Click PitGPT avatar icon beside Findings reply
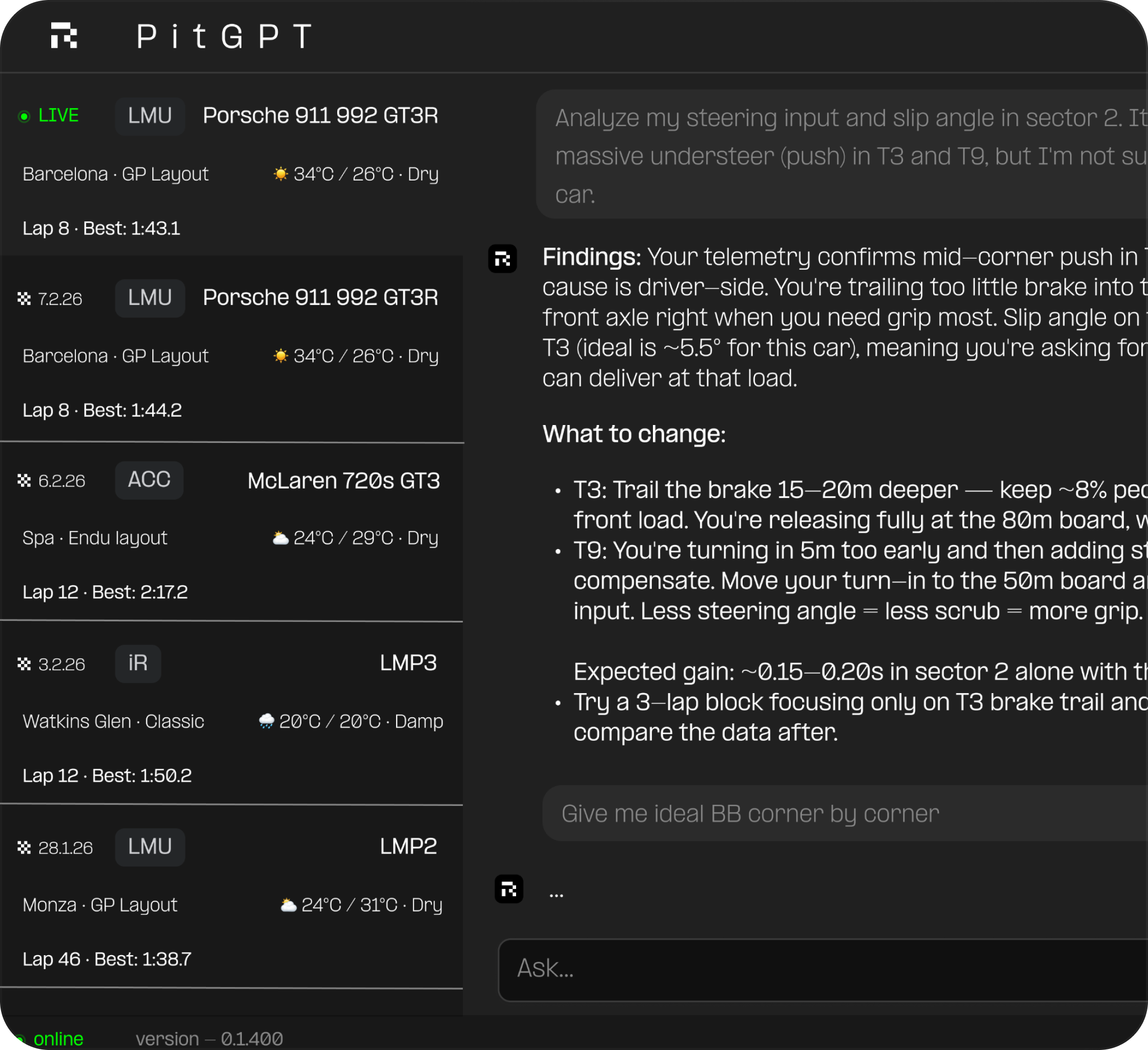The height and width of the screenshot is (1050, 1148). [x=502, y=259]
